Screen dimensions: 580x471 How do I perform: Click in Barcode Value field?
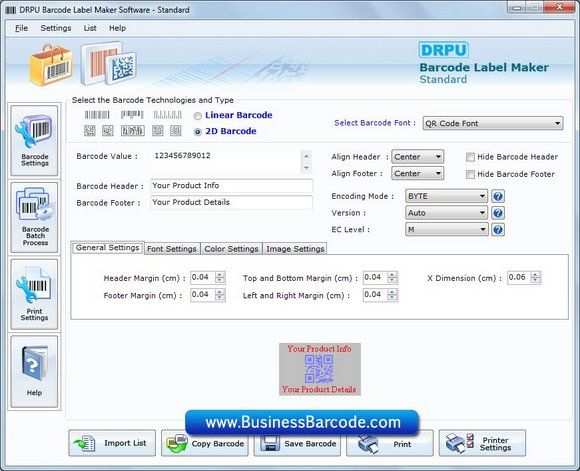tap(226, 162)
